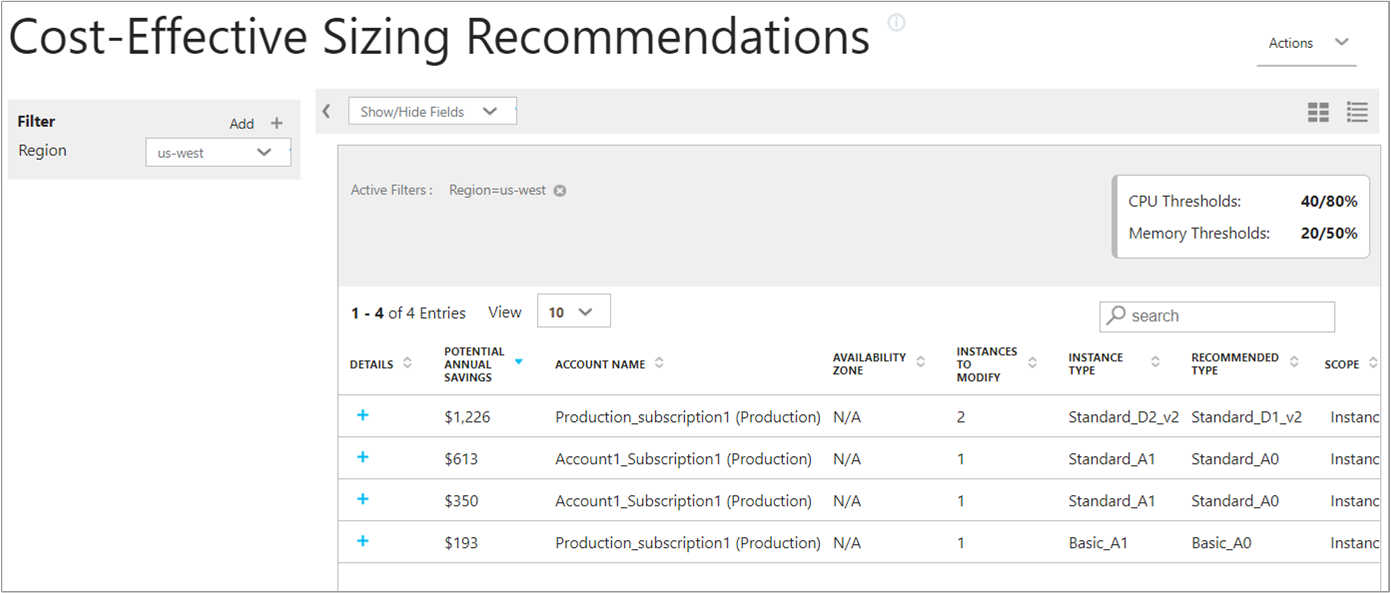Click the 1 - 4 of 4 Entries text
The height and width of the screenshot is (593, 1391).
coord(408,313)
